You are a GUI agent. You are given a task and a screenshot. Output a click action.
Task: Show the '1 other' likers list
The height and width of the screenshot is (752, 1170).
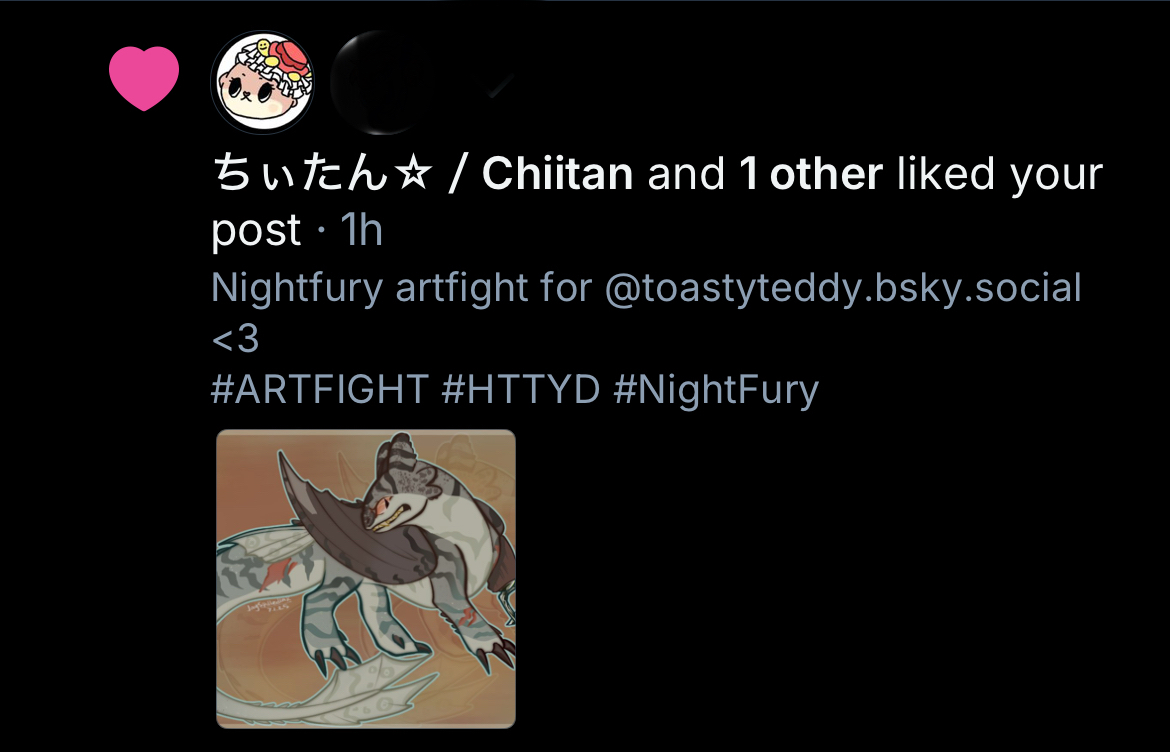[x=810, y=173]
